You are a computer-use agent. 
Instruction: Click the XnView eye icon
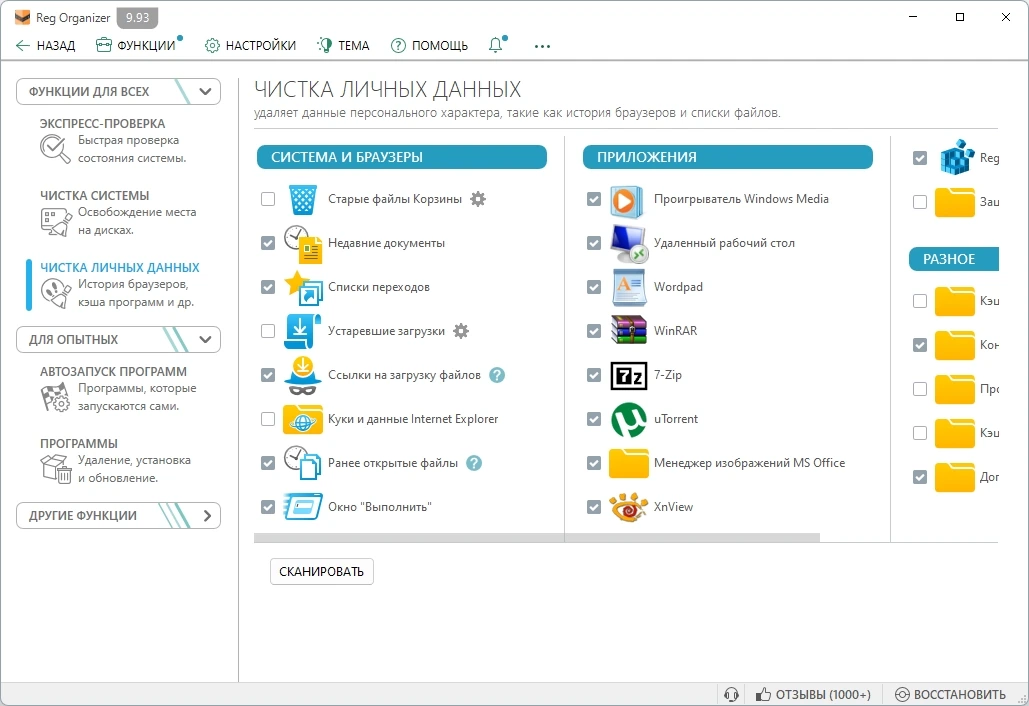(x=629, y=507)
